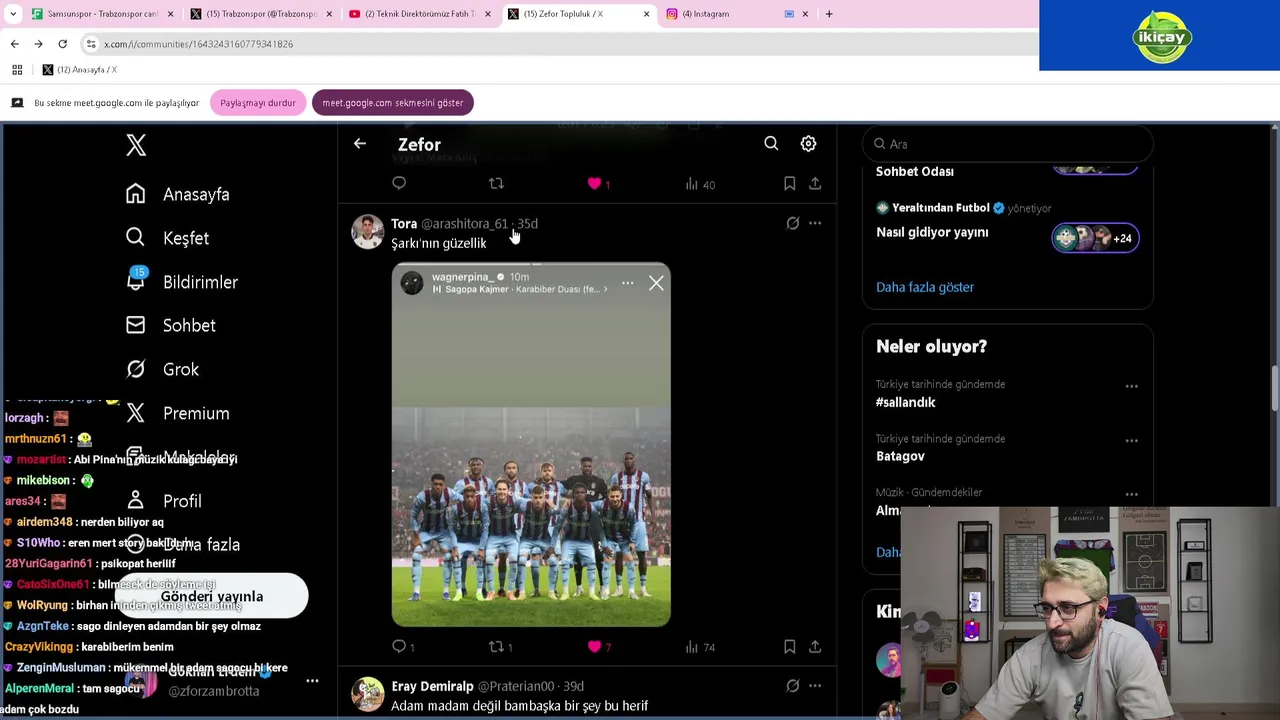Open a new browser tab
1280x720 pixels.
[829, 14]
